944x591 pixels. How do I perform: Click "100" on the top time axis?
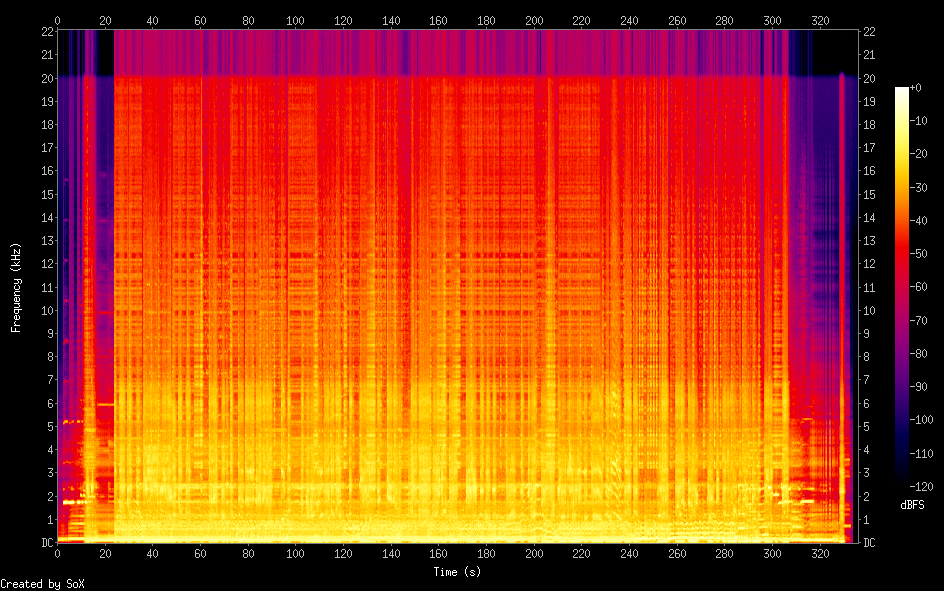point(295,20)
